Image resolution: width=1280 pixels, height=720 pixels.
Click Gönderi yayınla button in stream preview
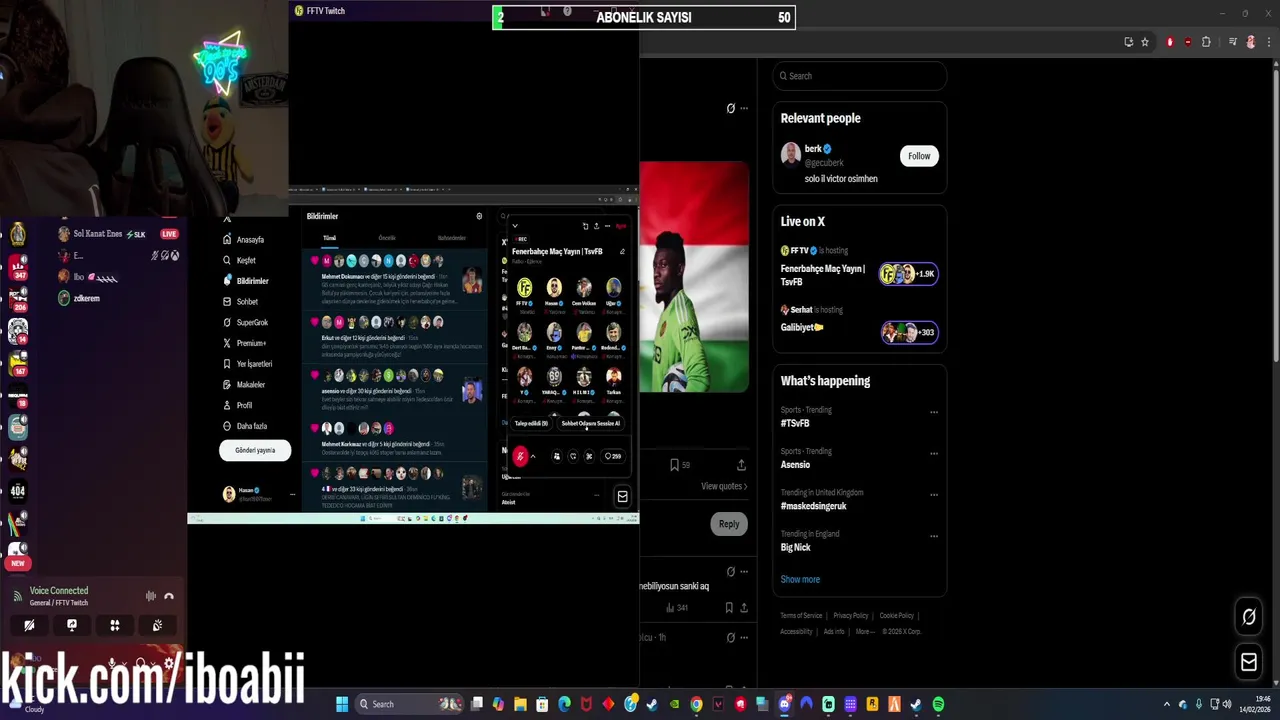pyautogui.click(x=255, y=450)
